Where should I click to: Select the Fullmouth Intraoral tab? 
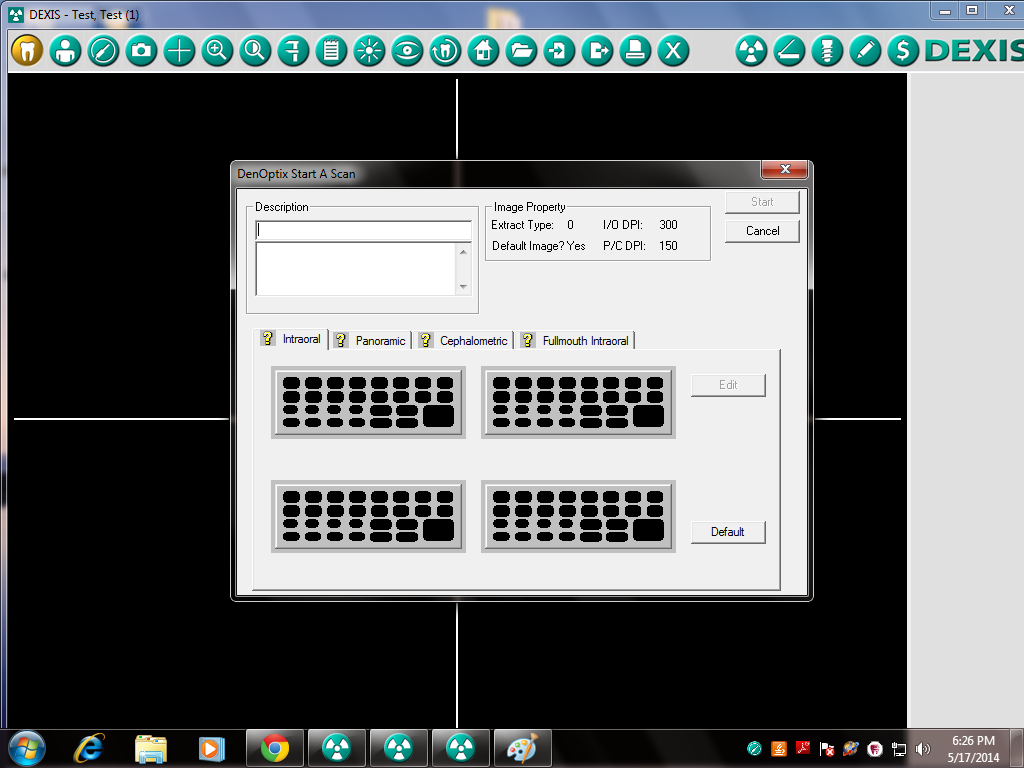(x=576, y=340)
